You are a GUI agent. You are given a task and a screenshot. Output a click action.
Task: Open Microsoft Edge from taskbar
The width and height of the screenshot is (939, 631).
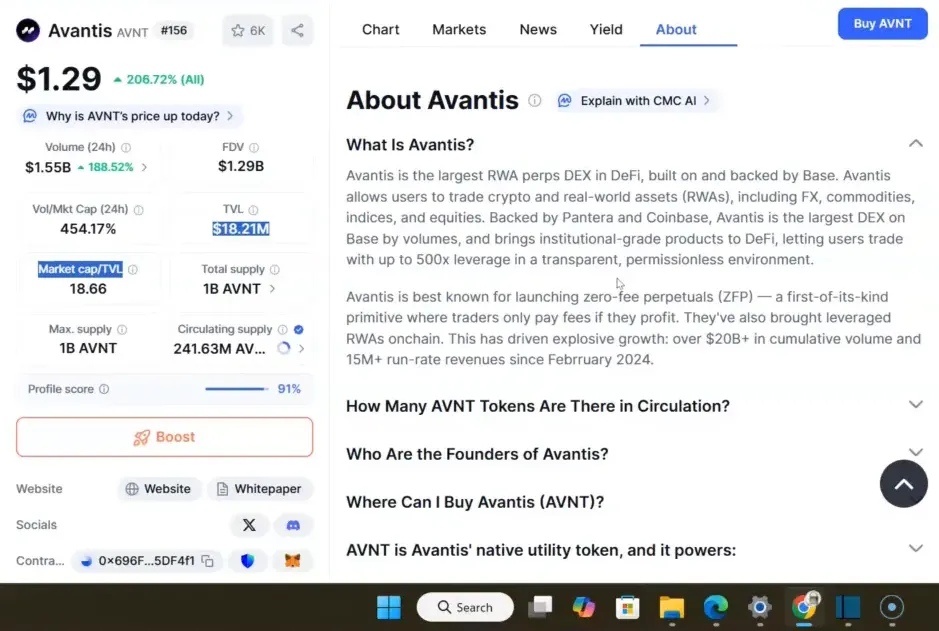point(716,607)
